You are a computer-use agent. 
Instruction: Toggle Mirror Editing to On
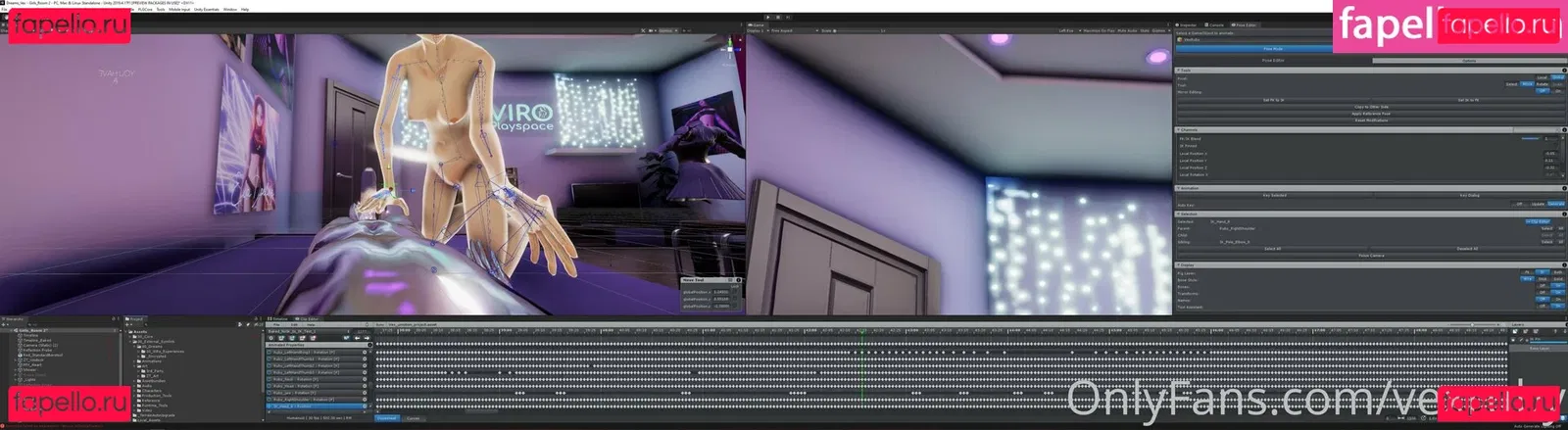click(1556, 91)
